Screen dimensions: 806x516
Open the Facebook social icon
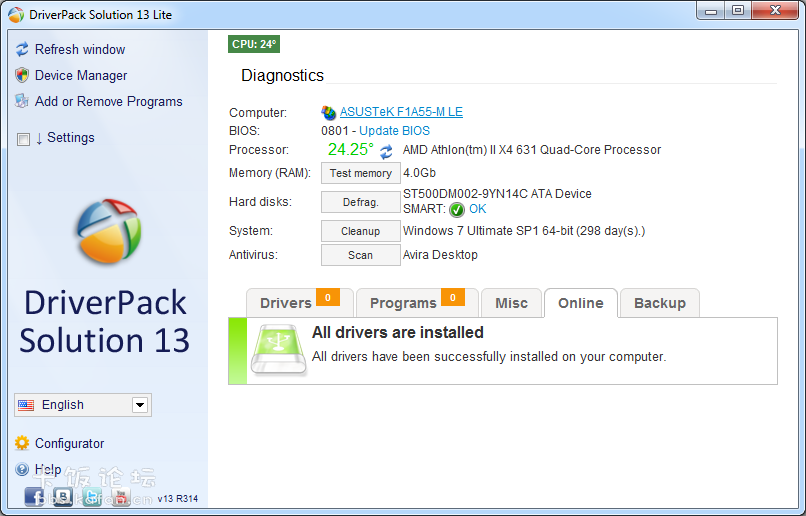(x=34, y=497)
